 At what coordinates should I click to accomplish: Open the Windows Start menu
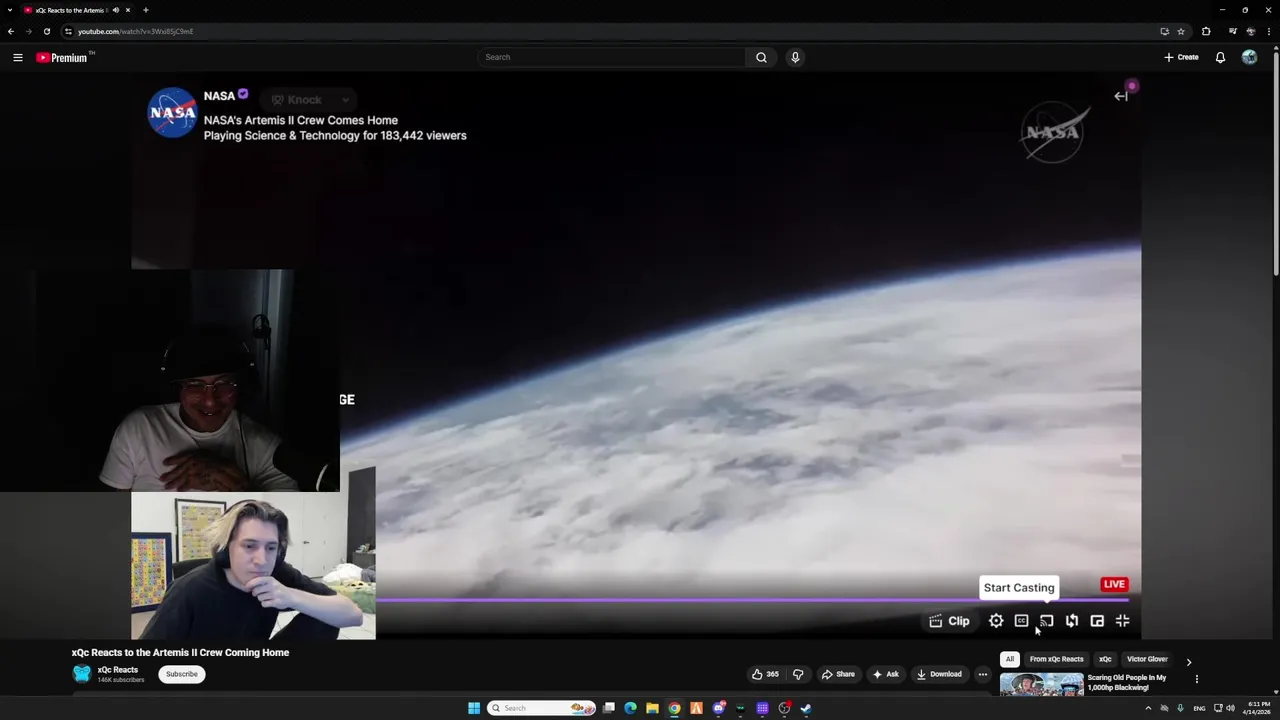474,708
